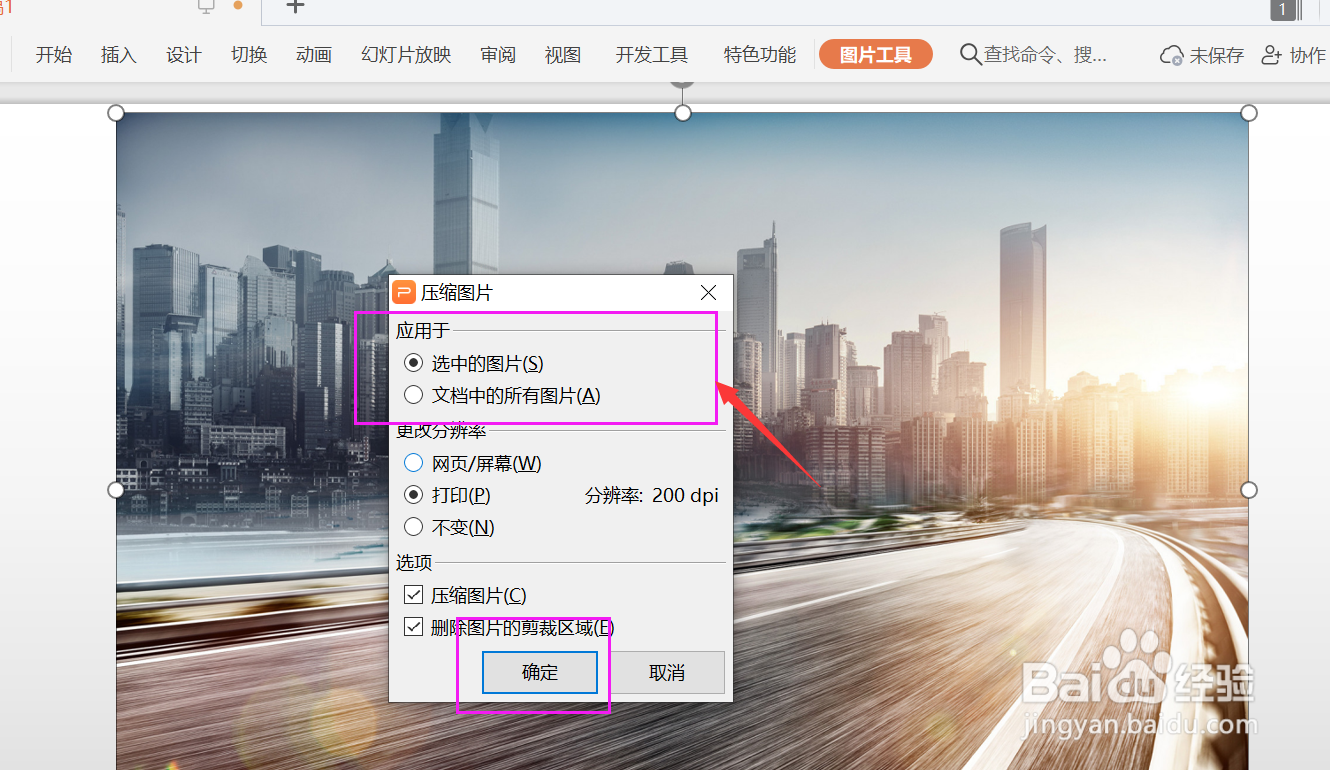The width and height of the screenshot is (1330, 770).
Task: Click the top-center image resize handle
Action: point(683,113)
